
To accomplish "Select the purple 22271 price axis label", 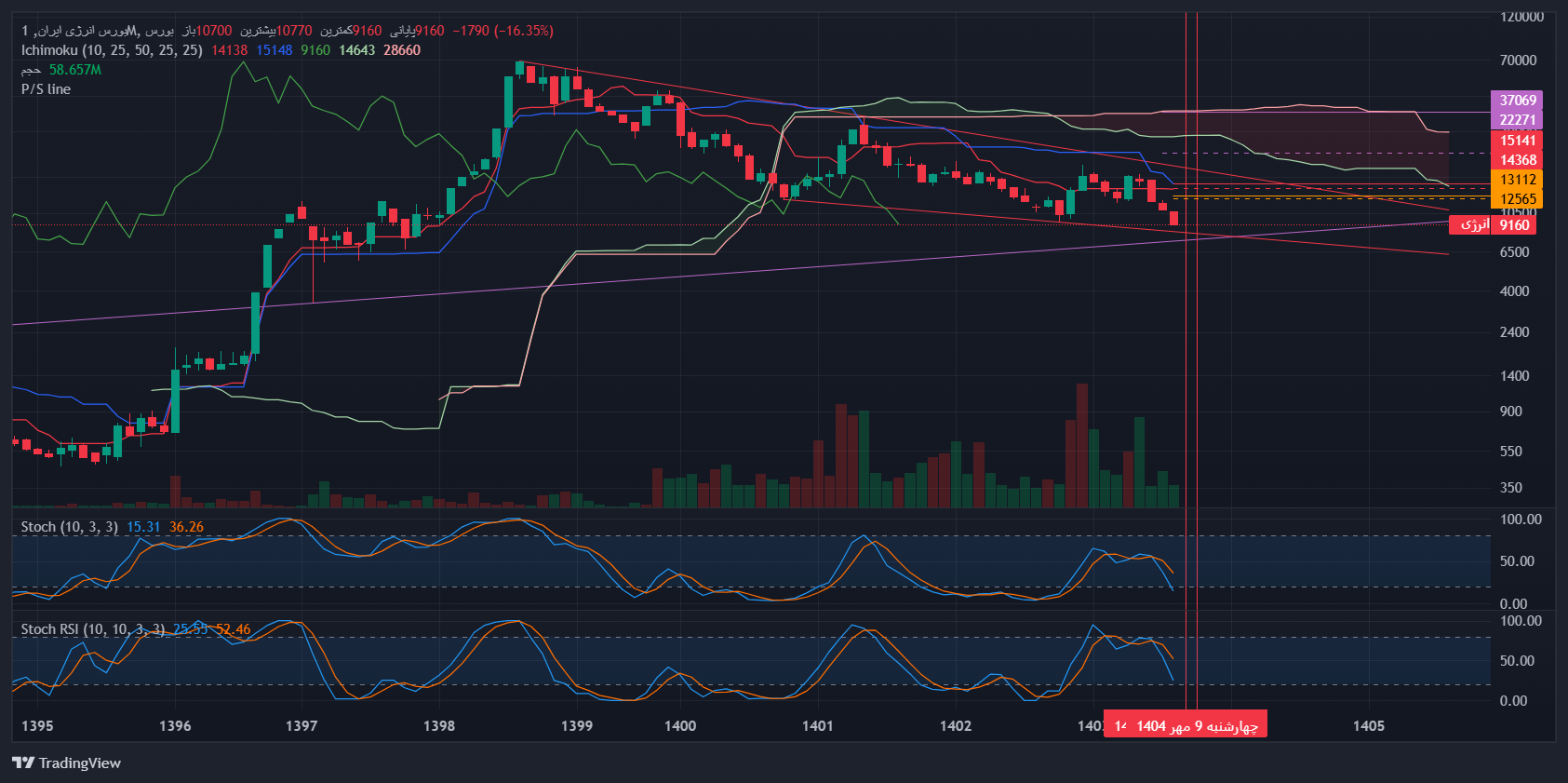I will [1517, 120].
